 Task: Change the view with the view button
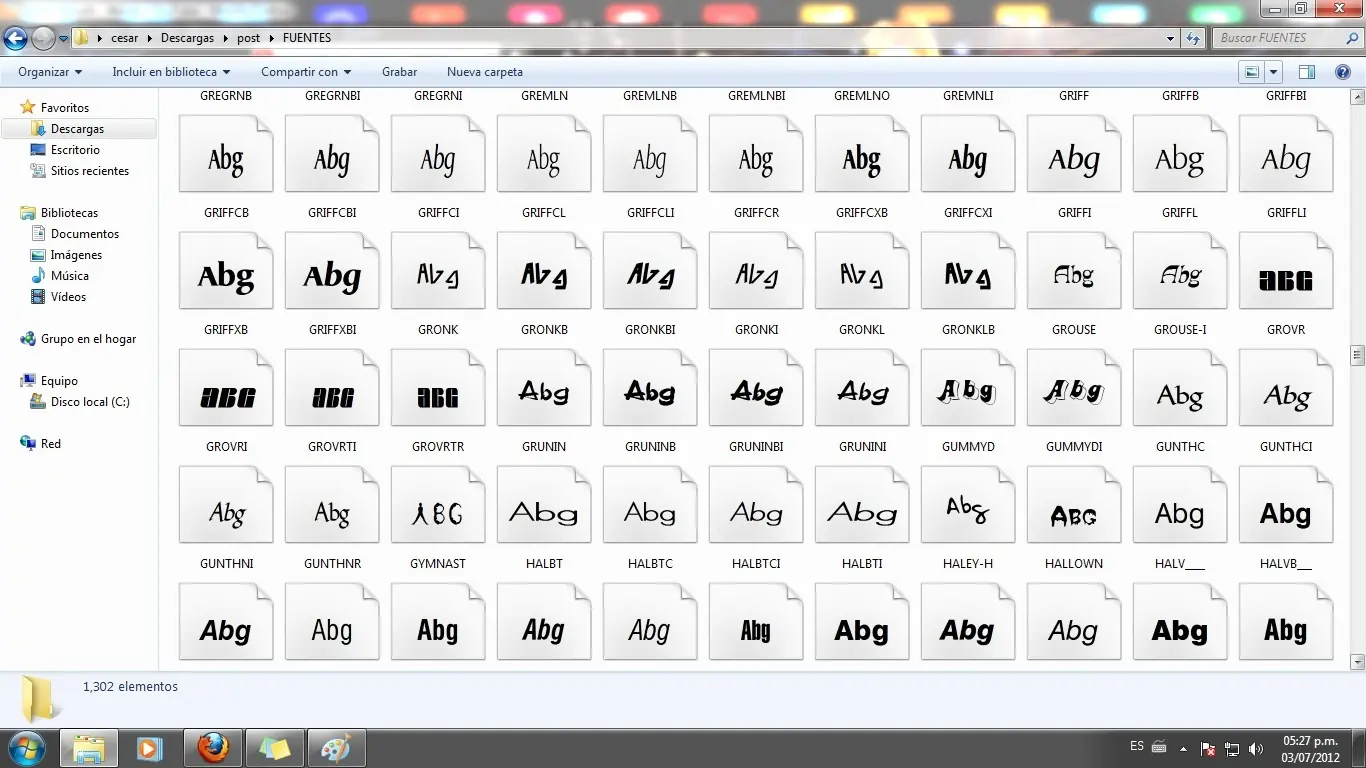[1252, 72]
